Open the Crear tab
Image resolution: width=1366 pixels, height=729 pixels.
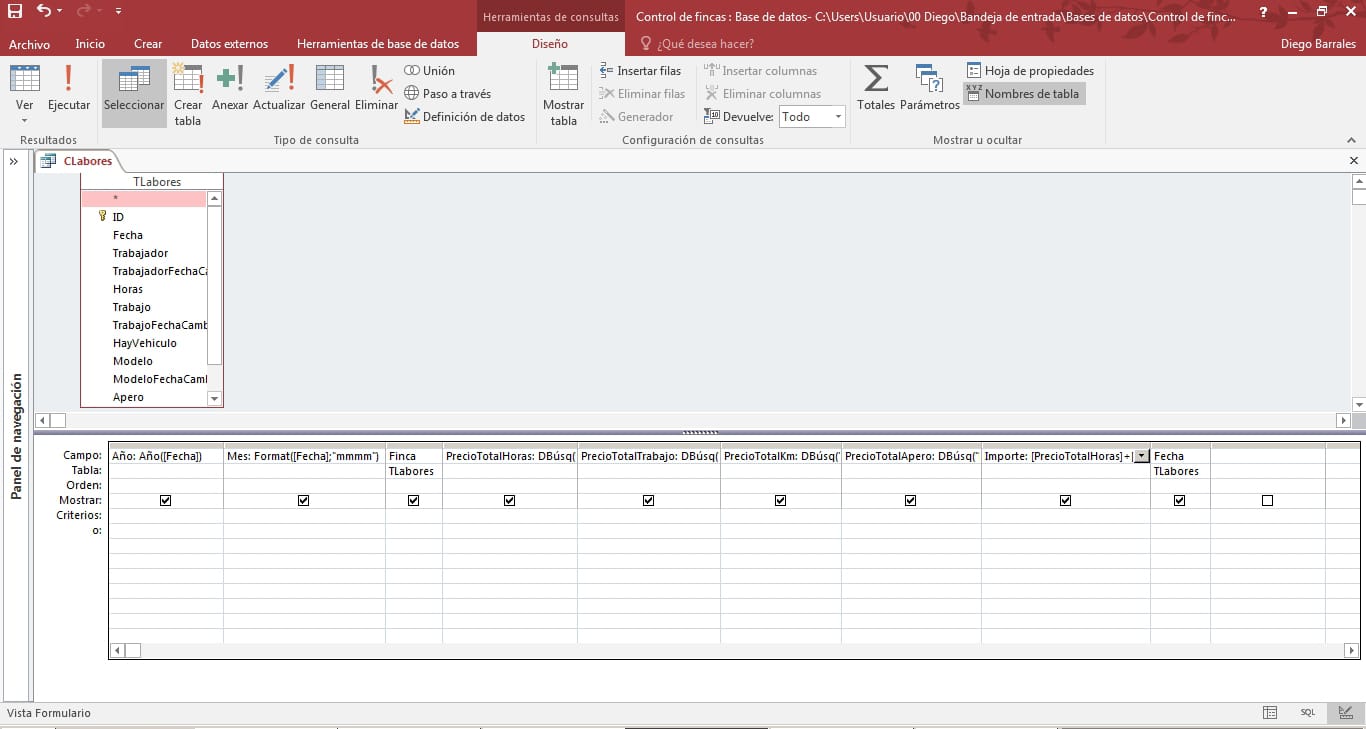[x=148, y=44]
